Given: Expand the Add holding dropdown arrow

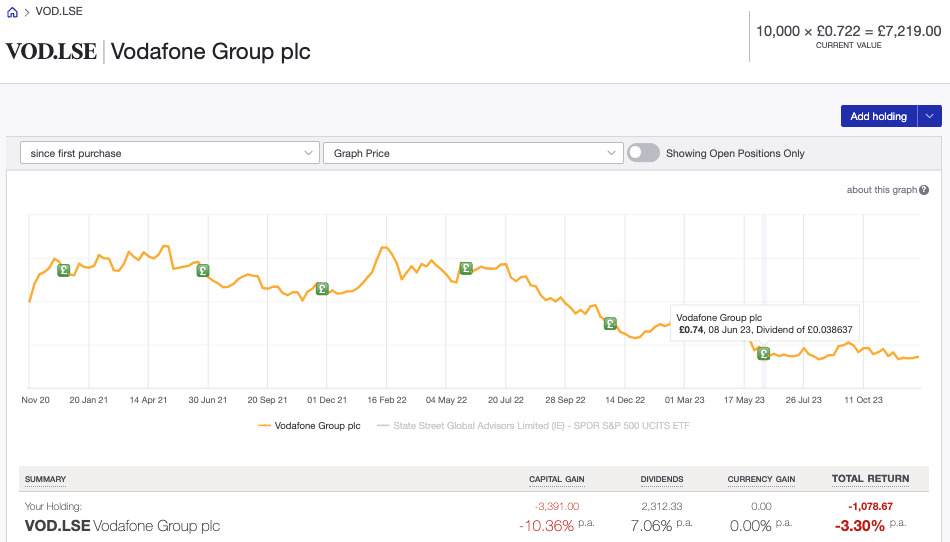Looking at the screenshot, I should [x=929, y=116].
